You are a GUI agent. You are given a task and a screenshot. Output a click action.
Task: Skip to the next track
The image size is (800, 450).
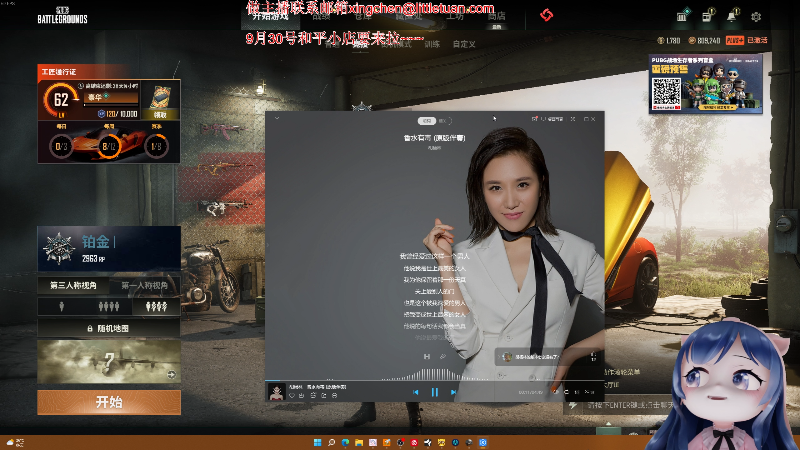453,392
